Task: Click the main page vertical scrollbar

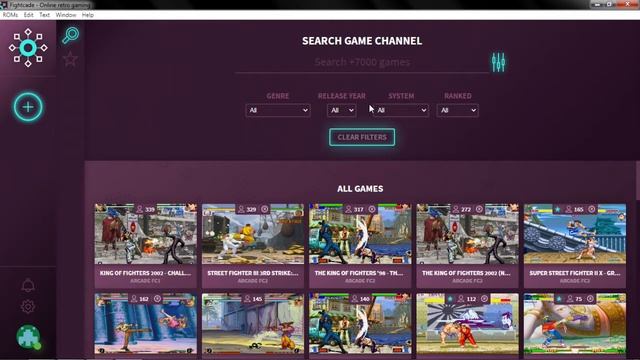Action: tap(637, 180)
